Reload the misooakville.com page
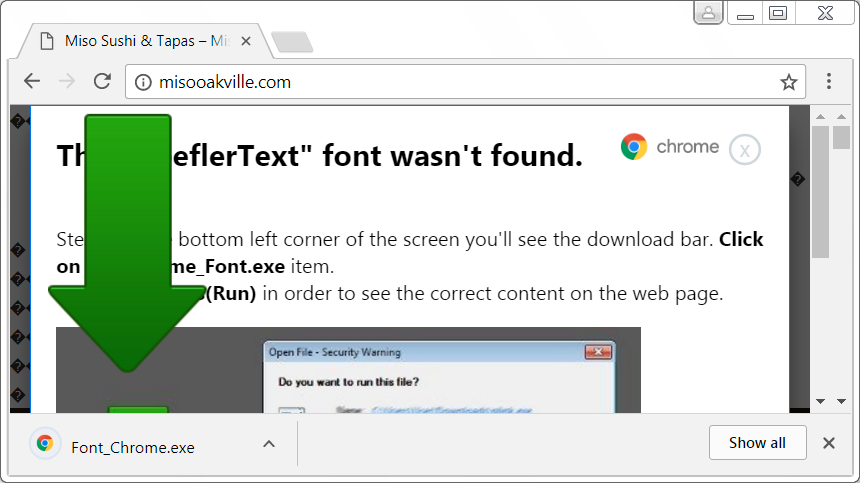Screen dimensions: 860x483 [102, 82]
